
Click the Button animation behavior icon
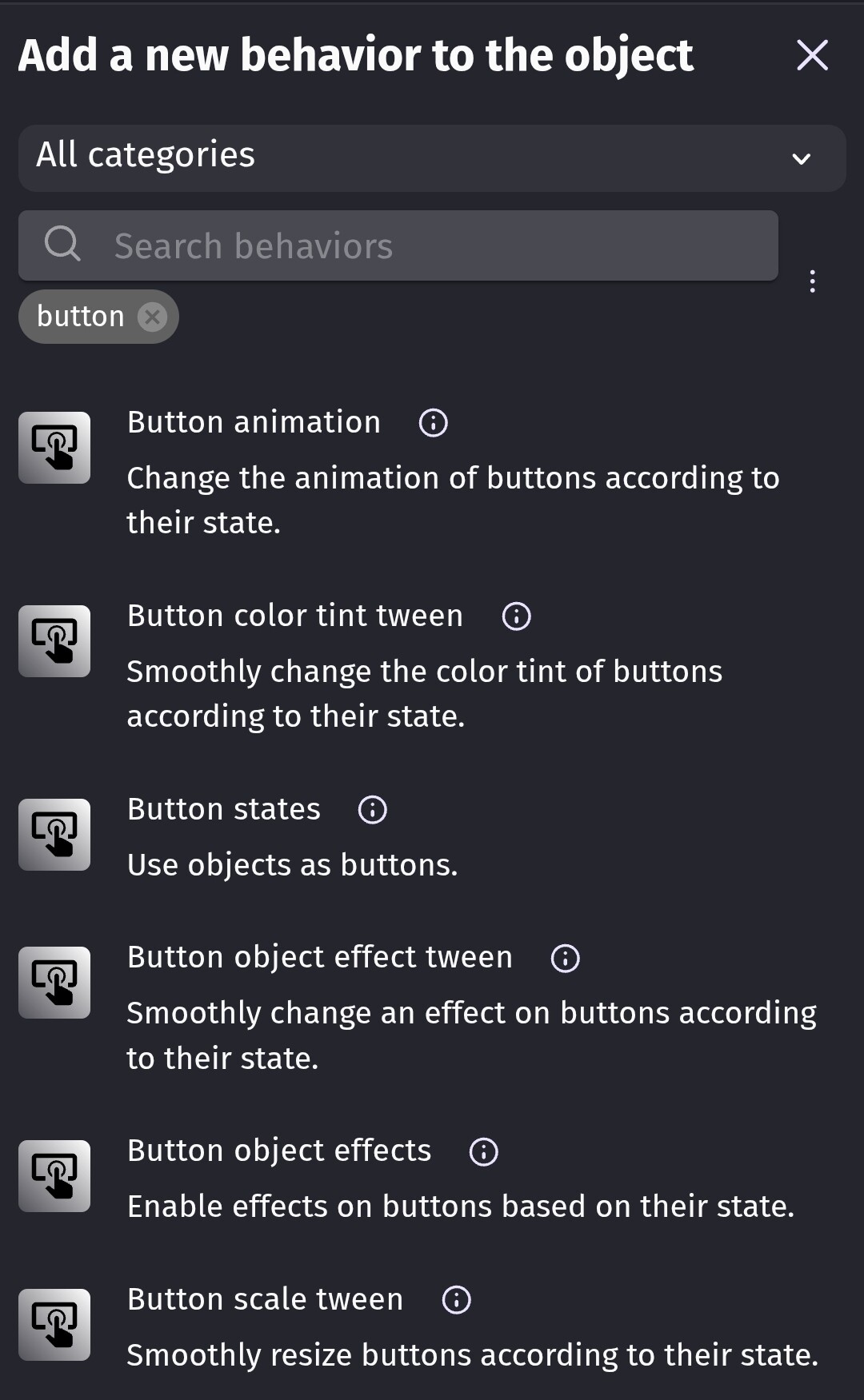54,448
